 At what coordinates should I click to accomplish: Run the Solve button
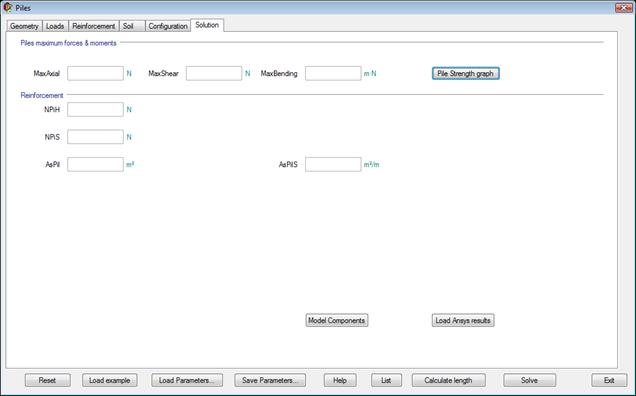(530, 380)
